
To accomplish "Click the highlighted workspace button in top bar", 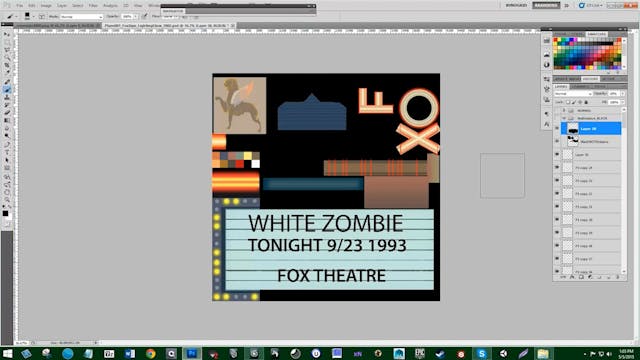I will (546, 5).
